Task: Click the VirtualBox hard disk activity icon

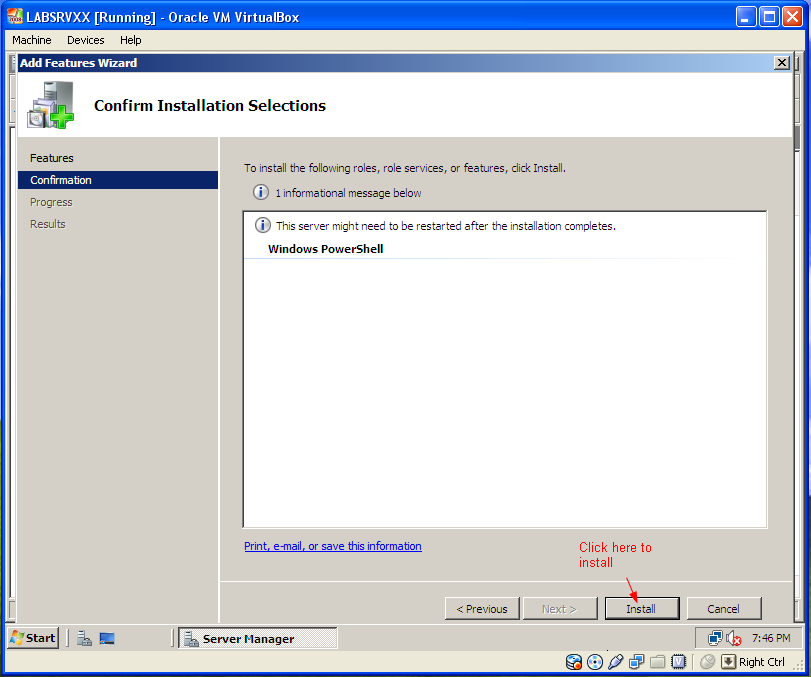Action: pos(574,662)
